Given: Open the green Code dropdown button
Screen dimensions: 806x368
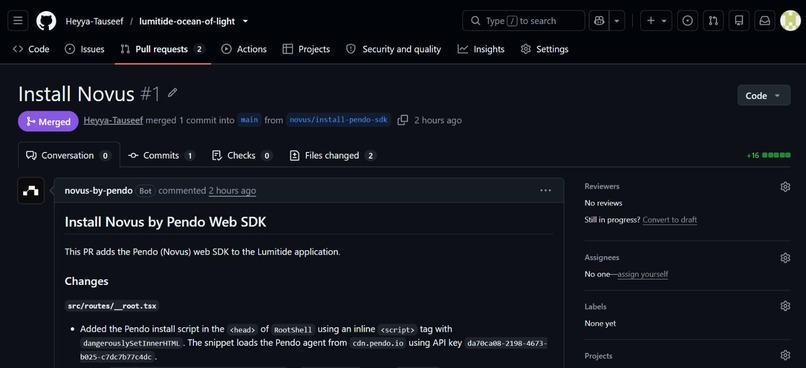Looking at the screenshot, I should (764, 96).
